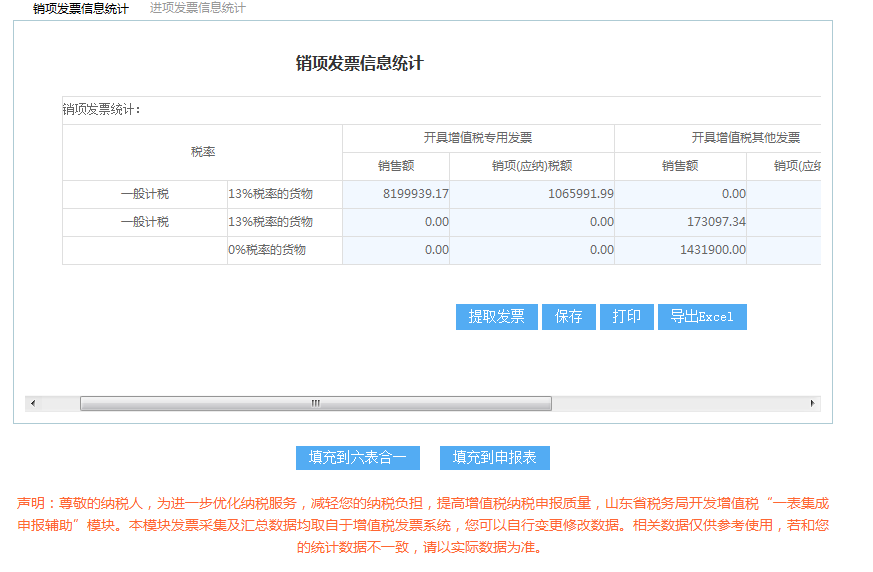Screen dimensions: 873x572
Task: Click the 销项(应纳)税额 header under 专用发票
Action: tap(532, 166)
